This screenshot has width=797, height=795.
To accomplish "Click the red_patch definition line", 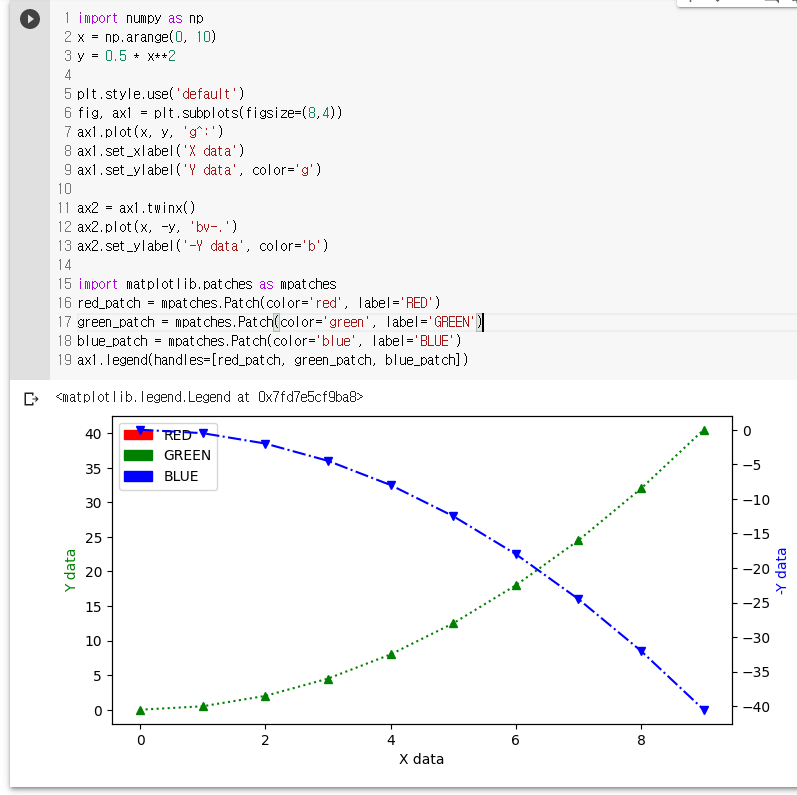I will [259, 303].
